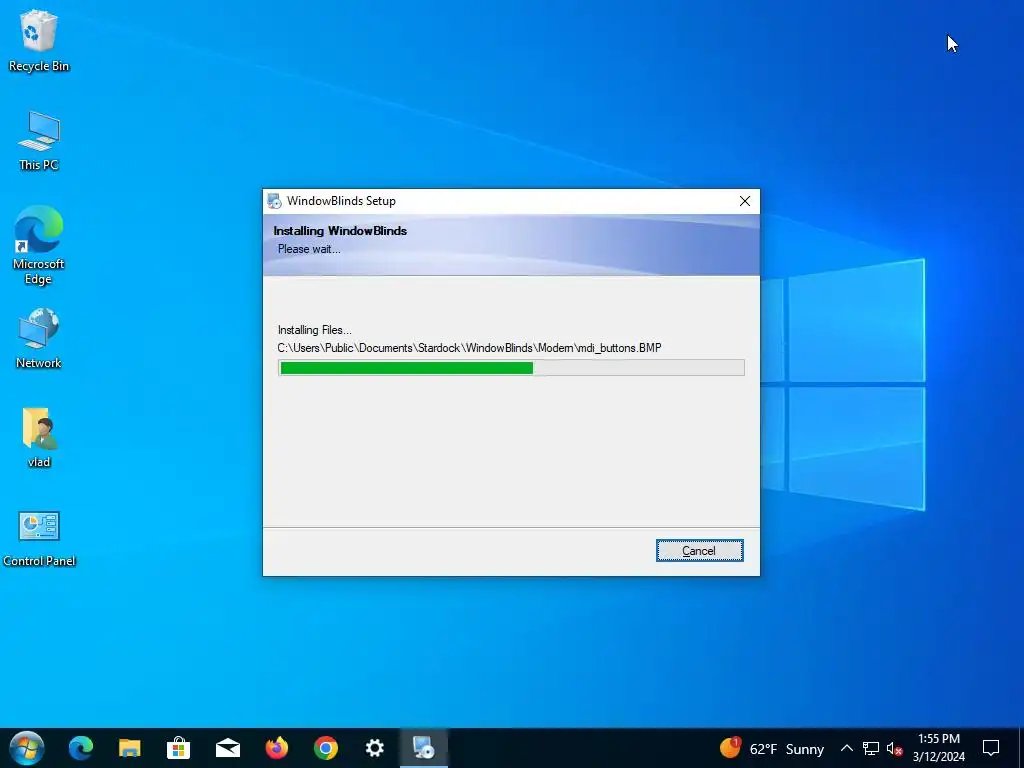The height and width of the screenshot is (768, 1024).
Task: Open Microsoft Store from the taskbar
Action: tap(178, 748)
